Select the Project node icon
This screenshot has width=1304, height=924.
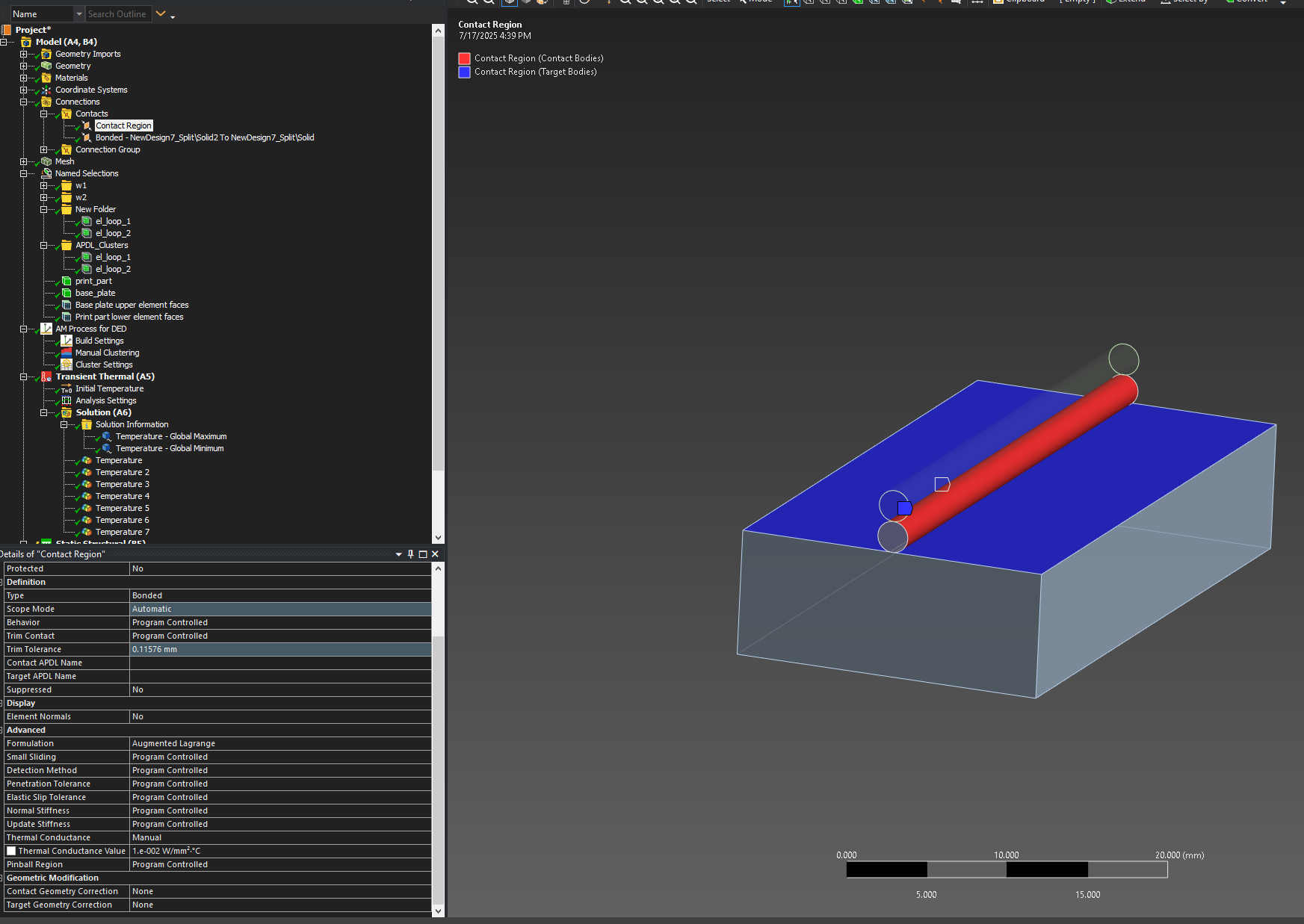coord(7,30)
